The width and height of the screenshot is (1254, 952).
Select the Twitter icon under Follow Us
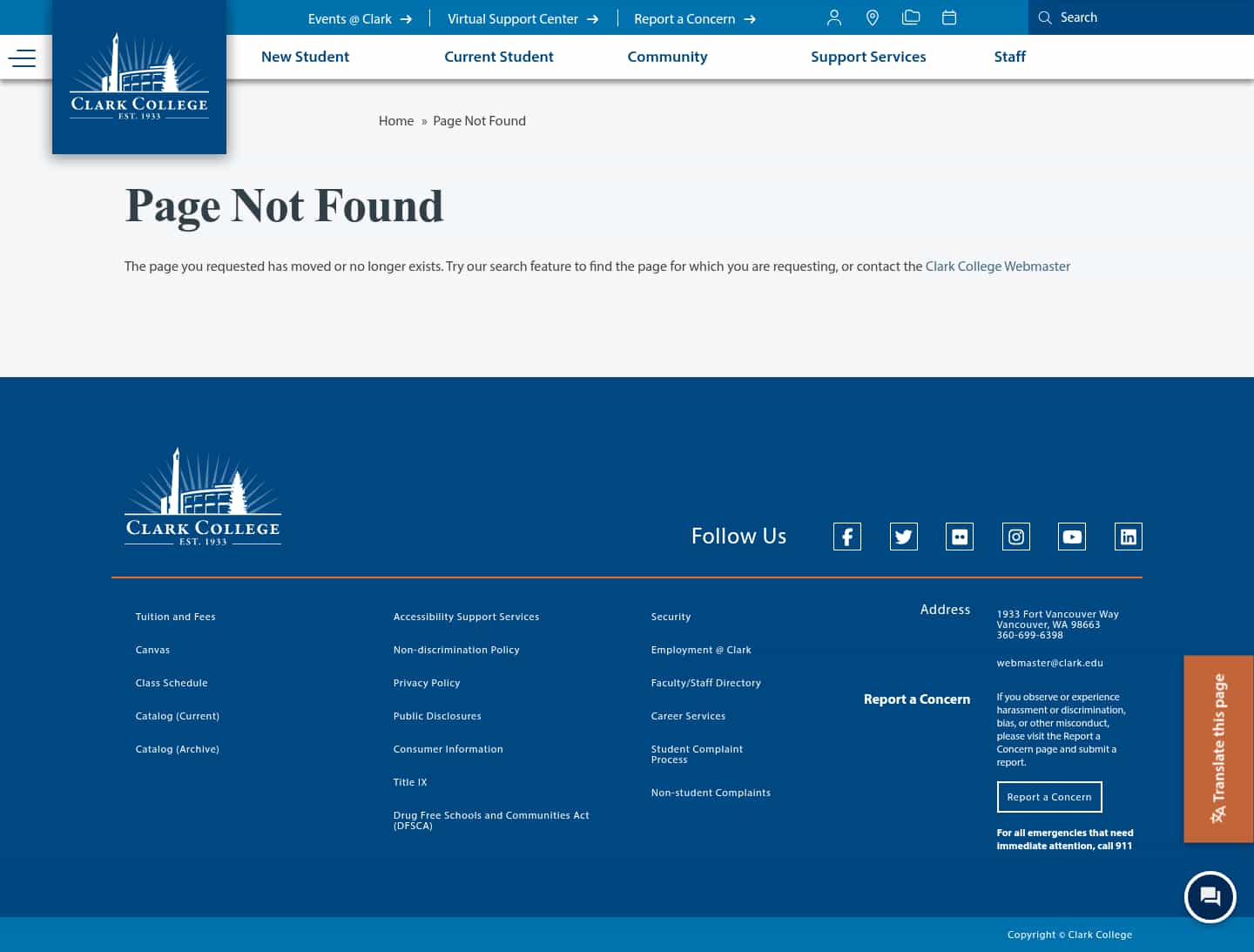point(903,537)
